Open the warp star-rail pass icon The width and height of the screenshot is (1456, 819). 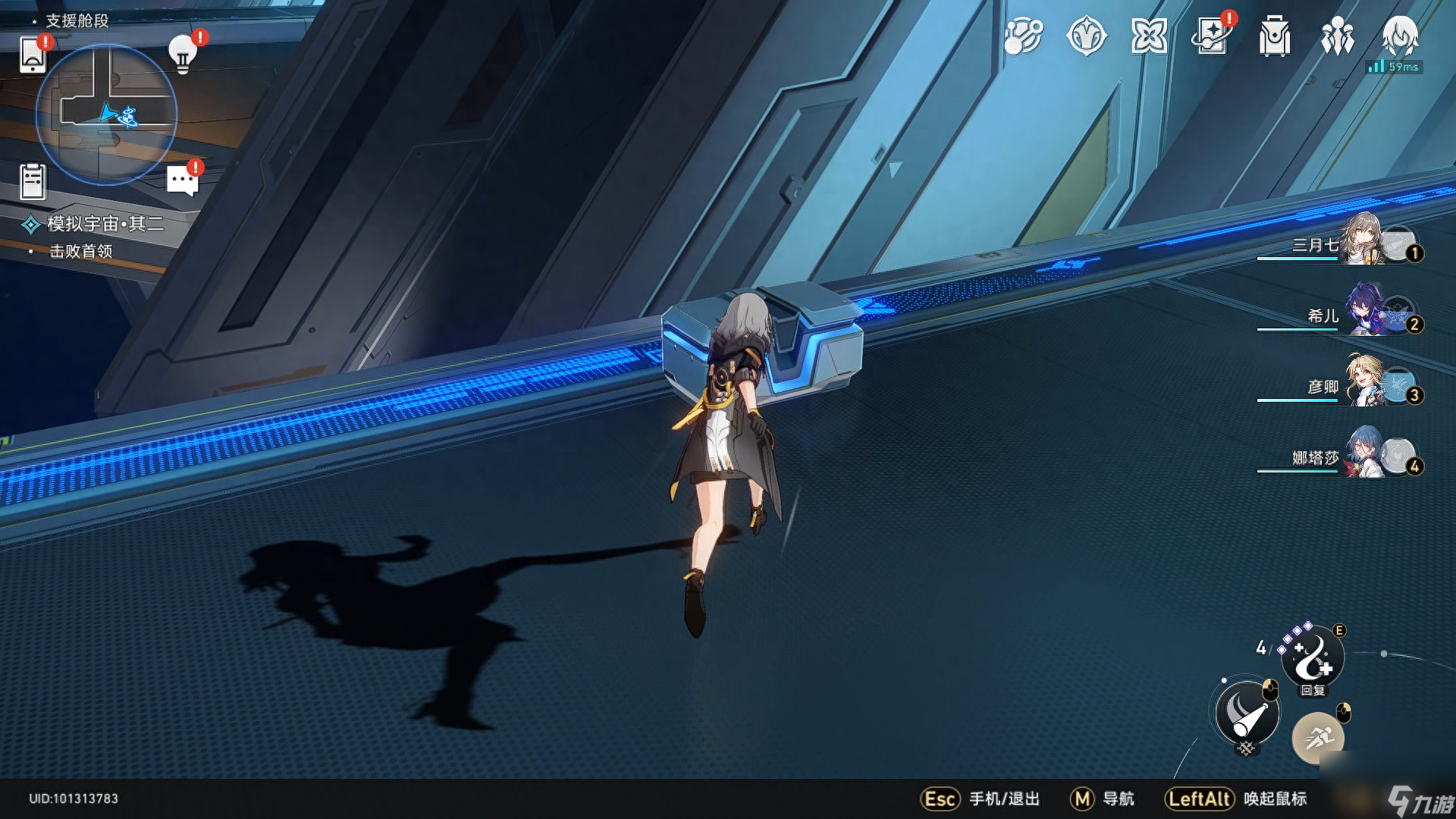tap(1212, 36)
